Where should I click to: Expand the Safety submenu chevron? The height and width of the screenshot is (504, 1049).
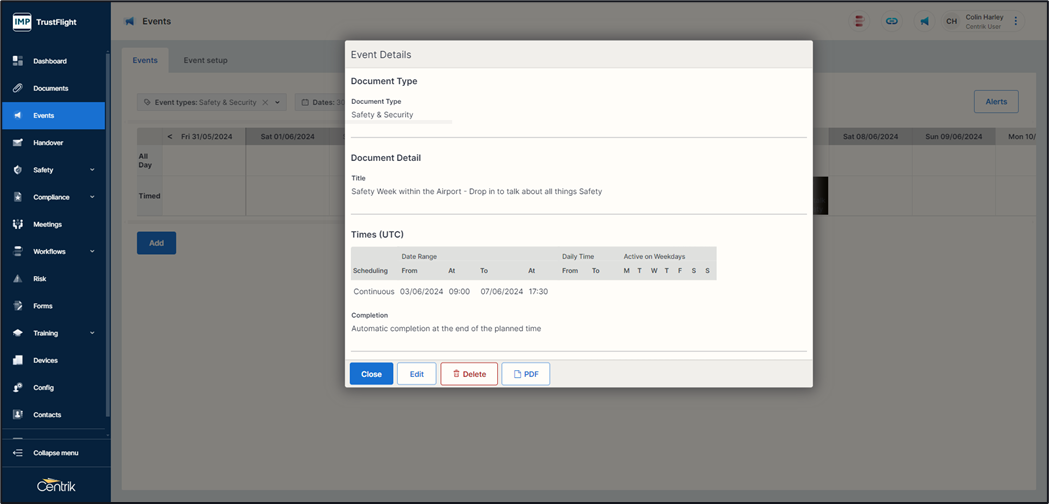[92, 170]
